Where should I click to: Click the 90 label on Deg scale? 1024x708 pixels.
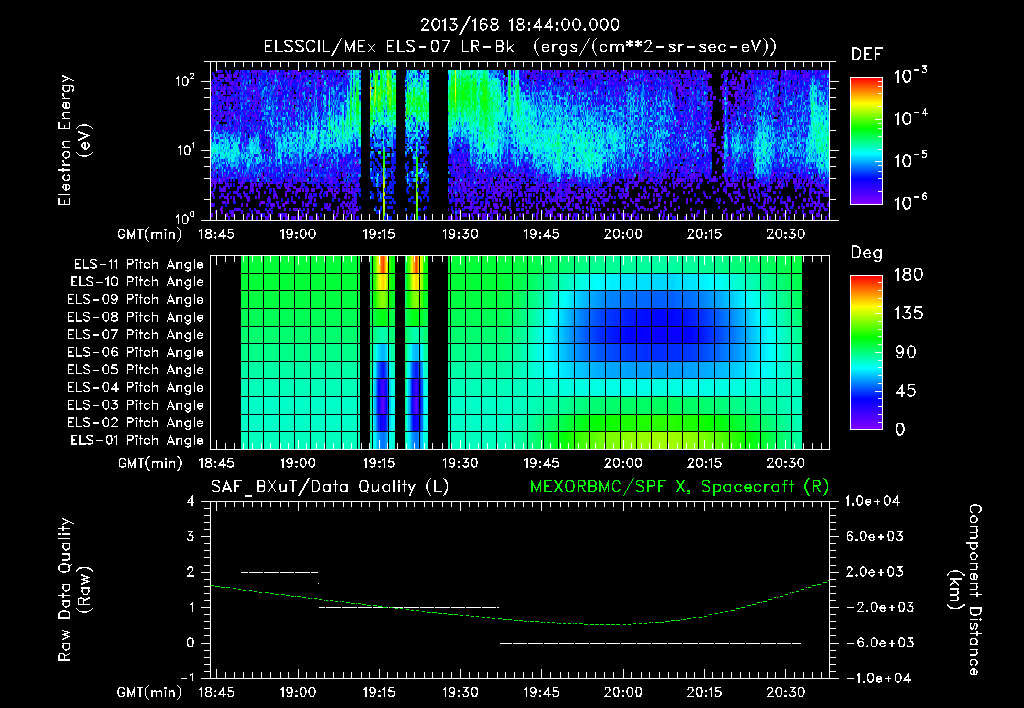pos(904,353)
